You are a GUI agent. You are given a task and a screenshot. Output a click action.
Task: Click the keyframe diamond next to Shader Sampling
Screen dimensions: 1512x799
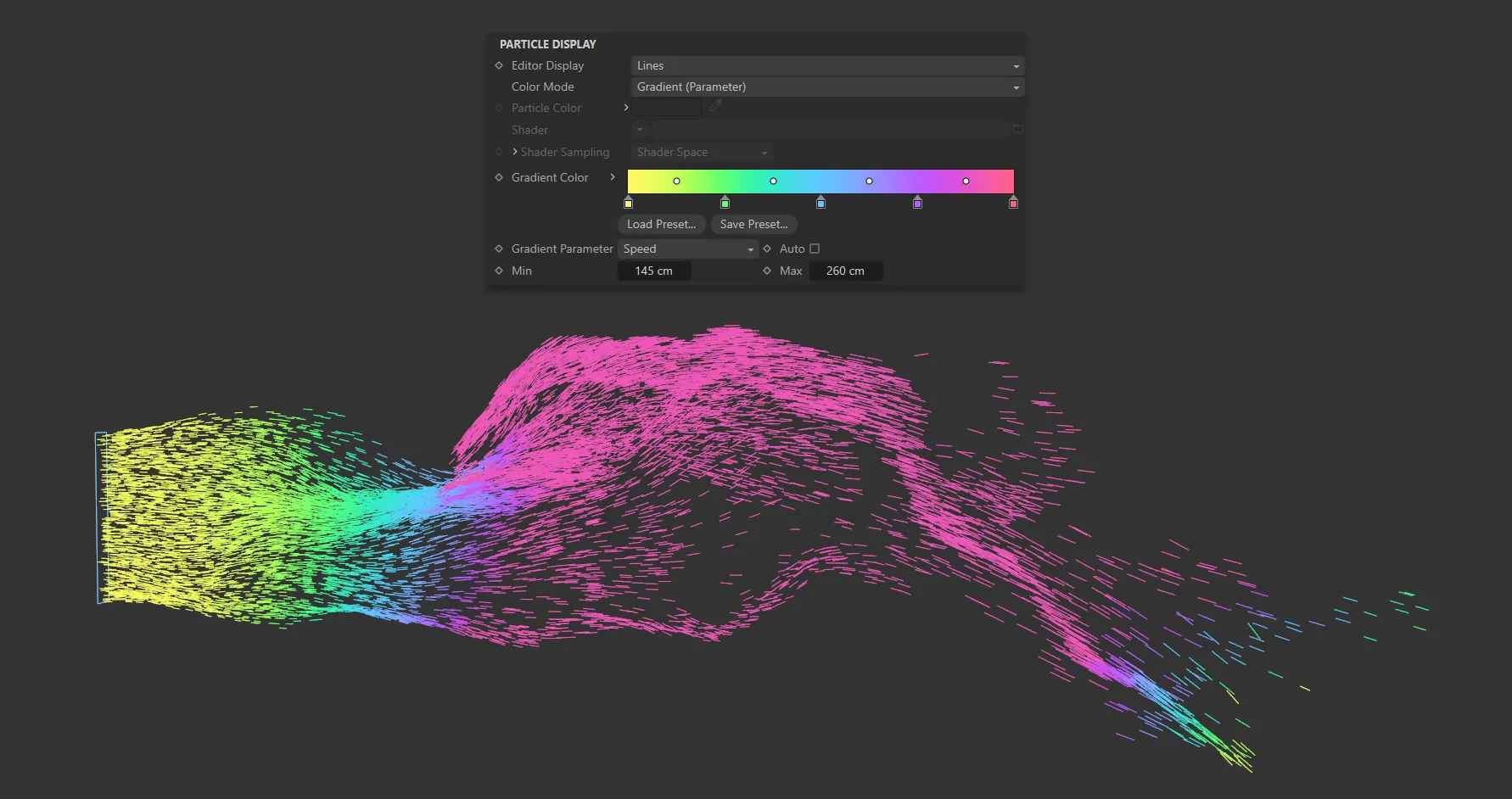coord(498,152)
